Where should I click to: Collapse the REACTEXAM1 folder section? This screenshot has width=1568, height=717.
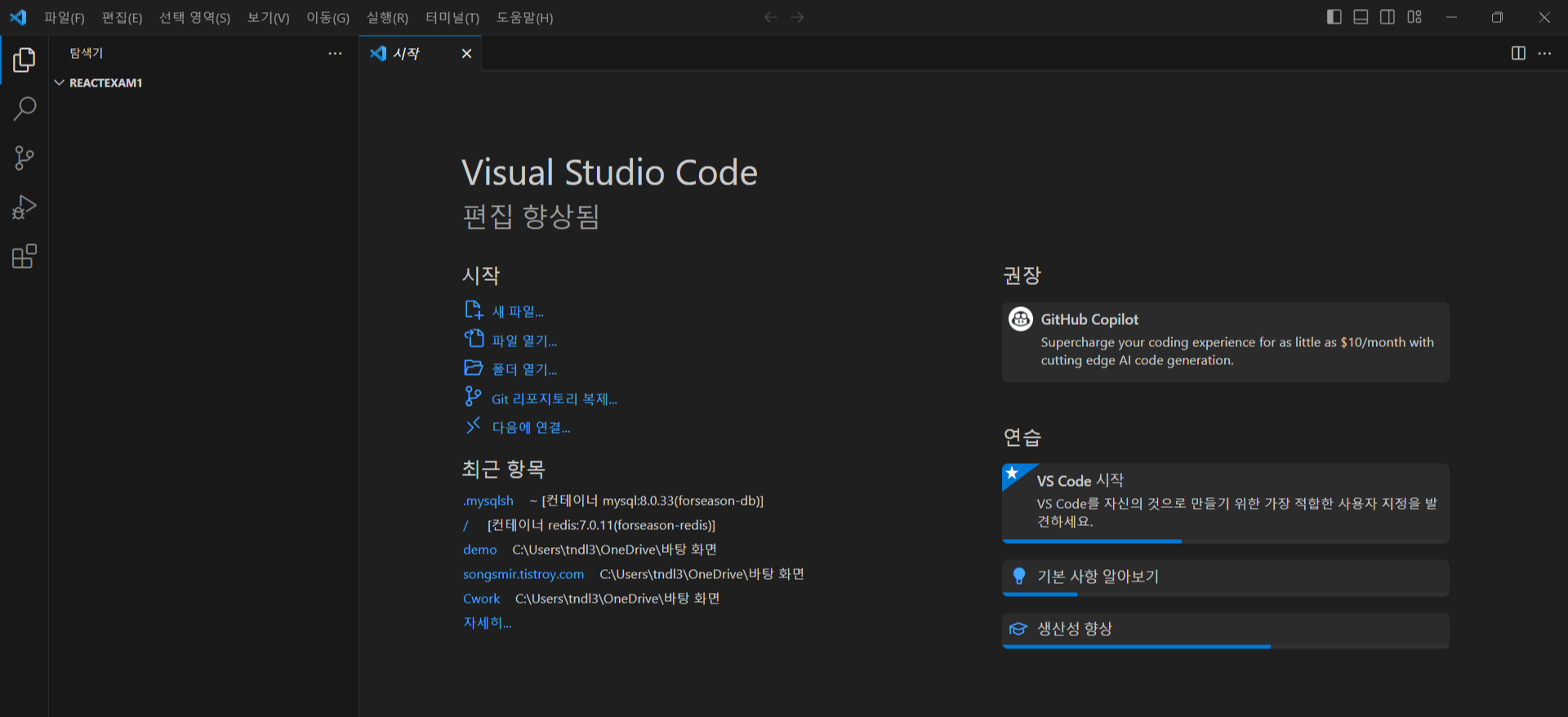[204, 82]
